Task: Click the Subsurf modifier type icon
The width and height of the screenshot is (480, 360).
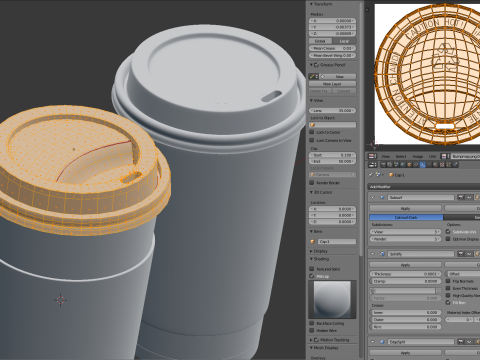Action: [x=382, y=197]
